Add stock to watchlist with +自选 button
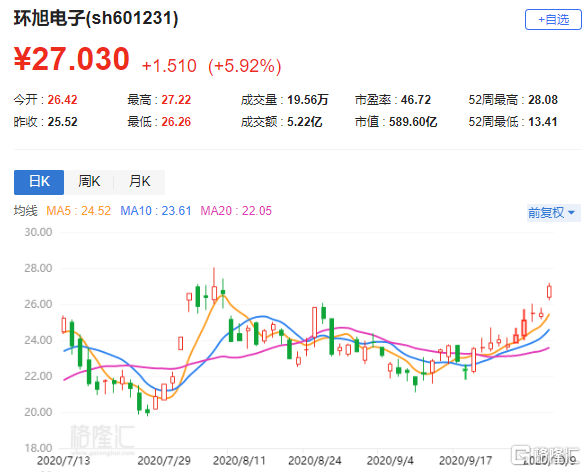Screen dimensions: 586x472 click(553, 19)
